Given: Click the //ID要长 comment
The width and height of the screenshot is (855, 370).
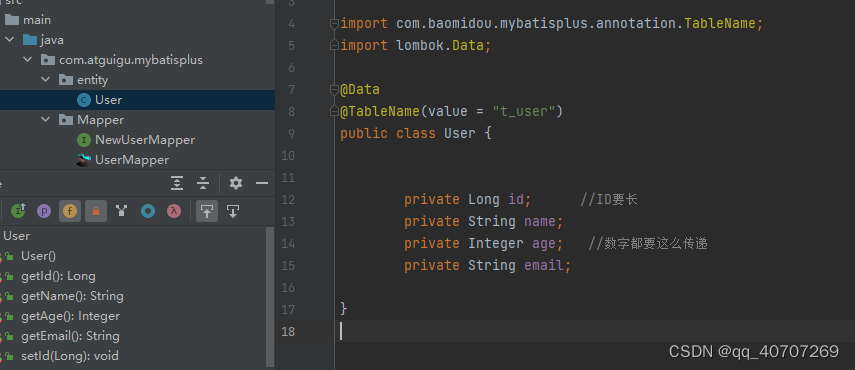Looking at the screenshot, I should tap(609, 199).
